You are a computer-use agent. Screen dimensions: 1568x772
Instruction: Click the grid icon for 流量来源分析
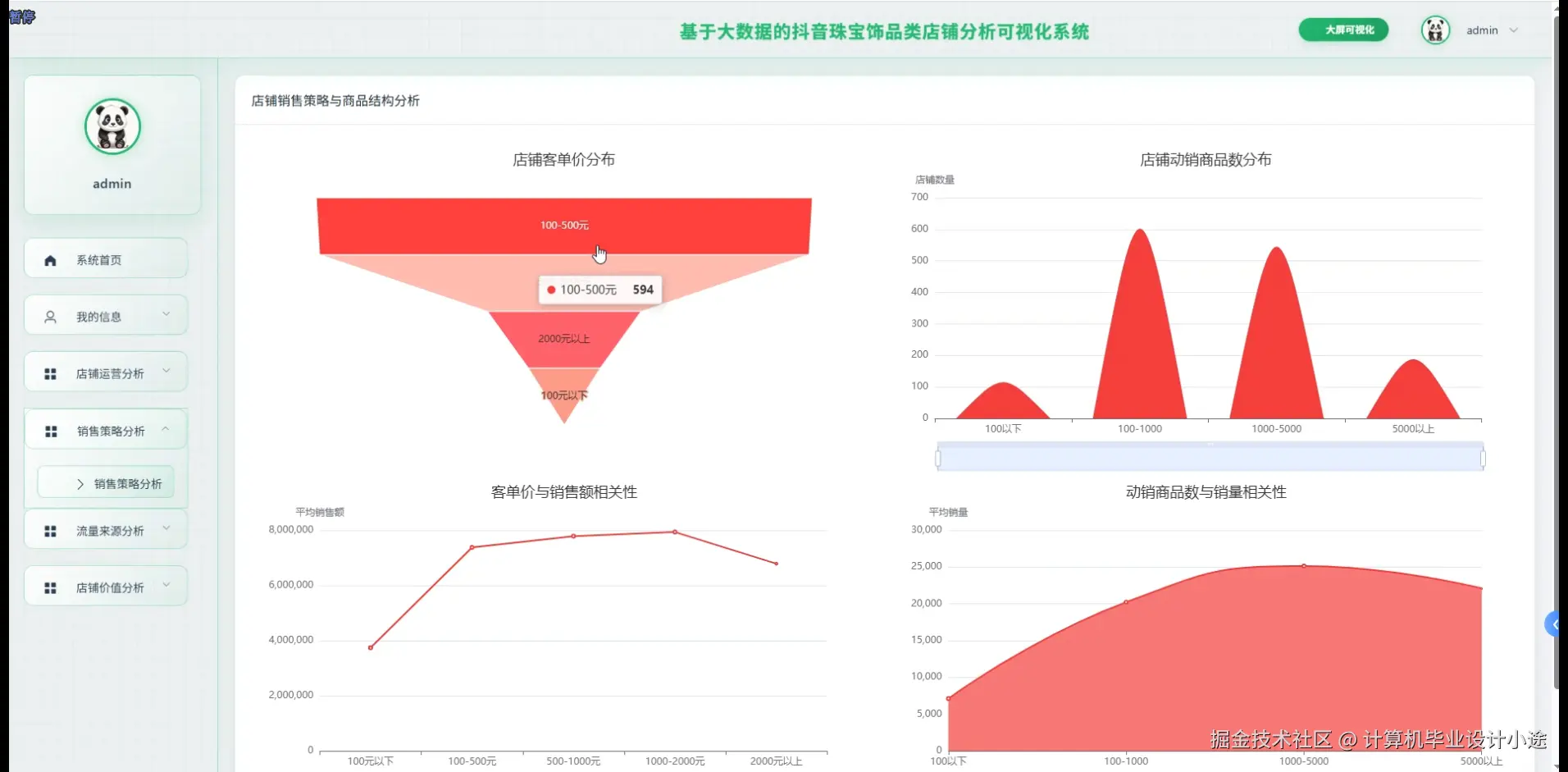50,531
